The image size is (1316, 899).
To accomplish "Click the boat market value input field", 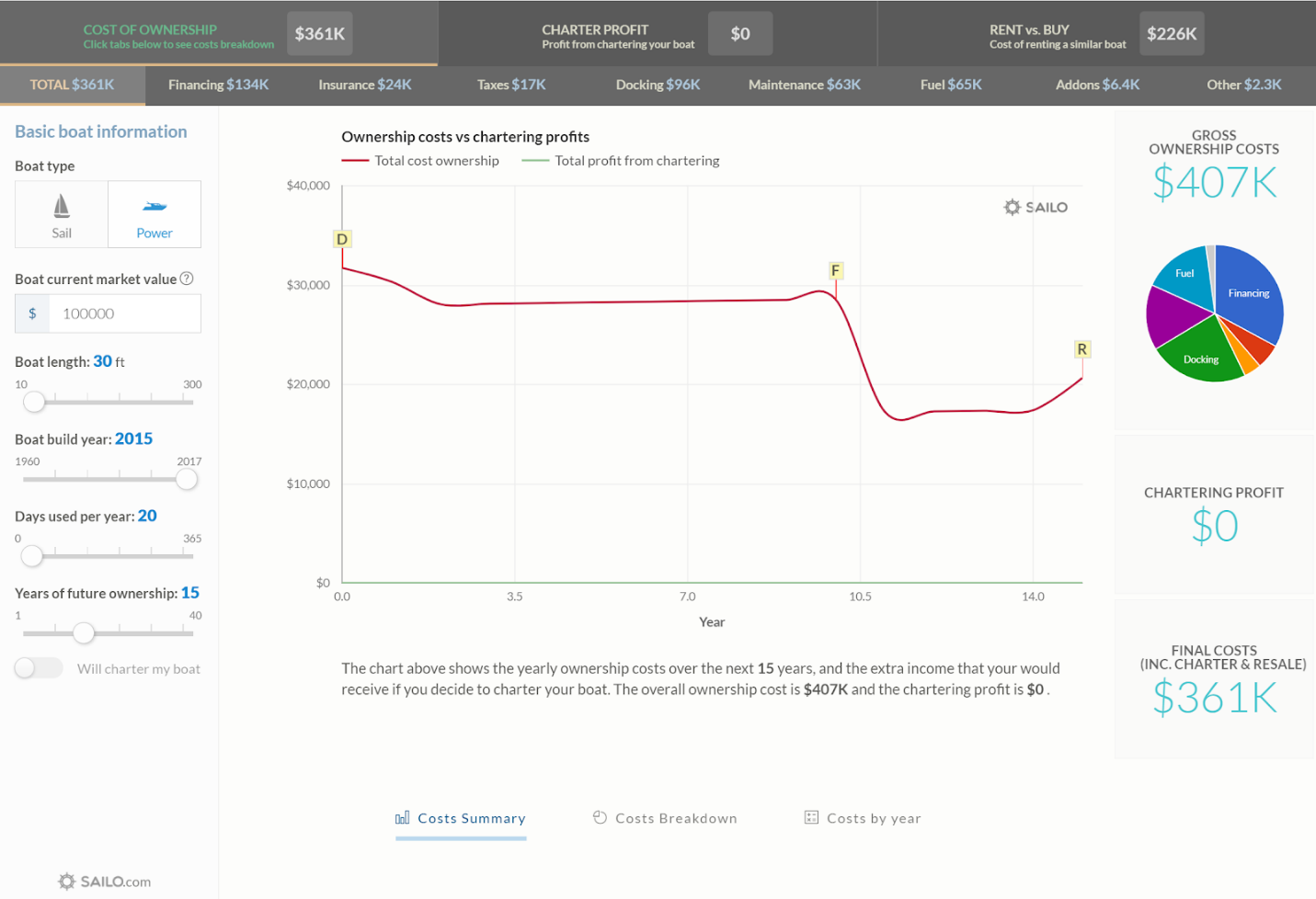I will point(124,313).
